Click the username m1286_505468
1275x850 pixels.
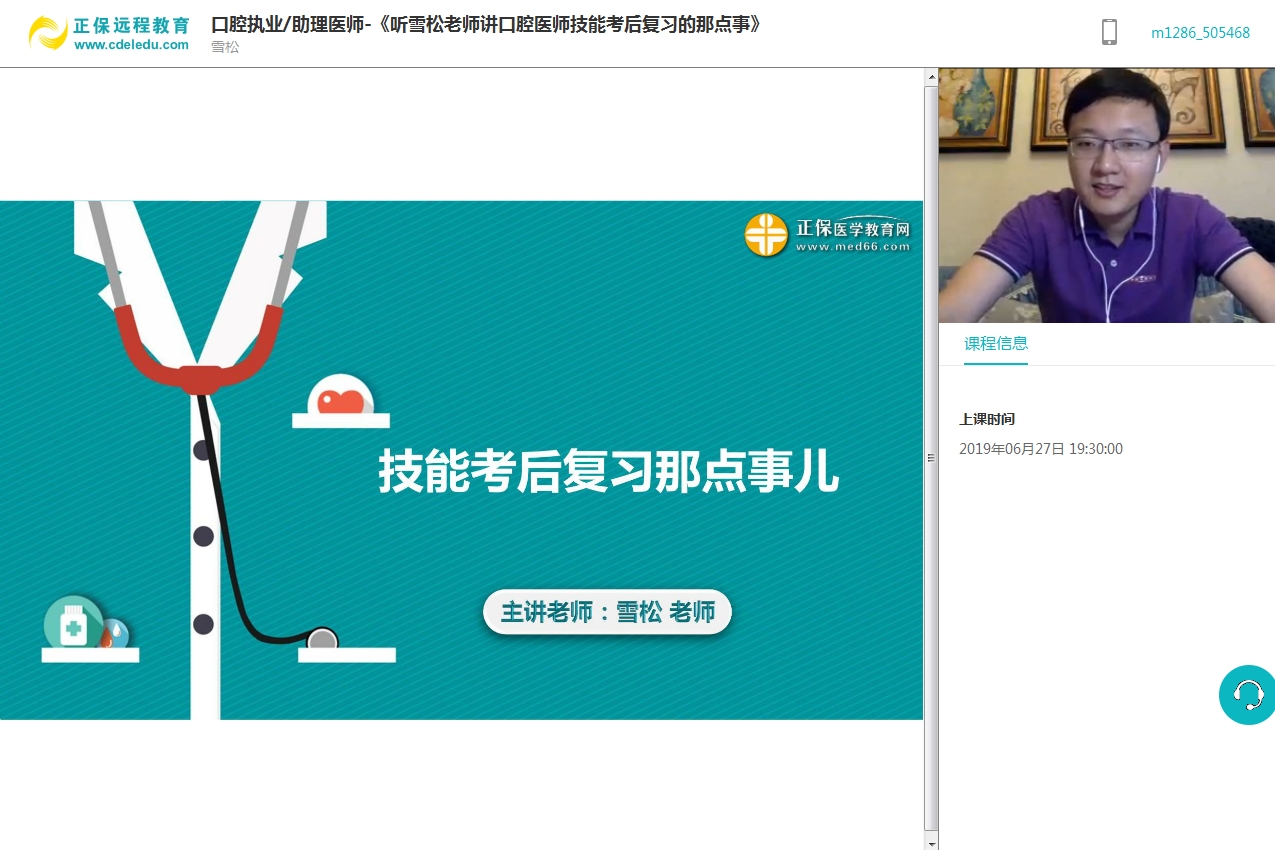coord(1200,33)
